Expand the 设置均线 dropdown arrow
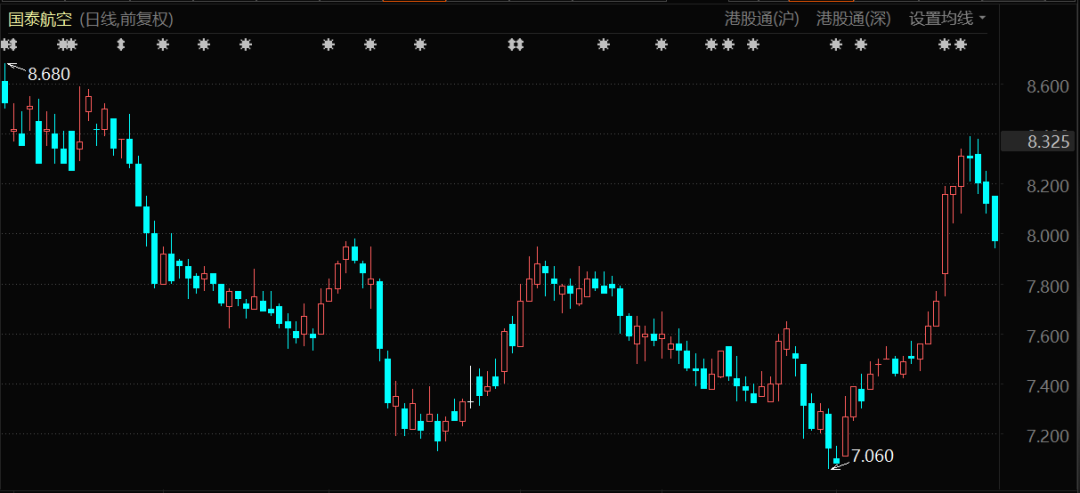The width and height of the screenshot is (1080, 493). click(982, 18)
